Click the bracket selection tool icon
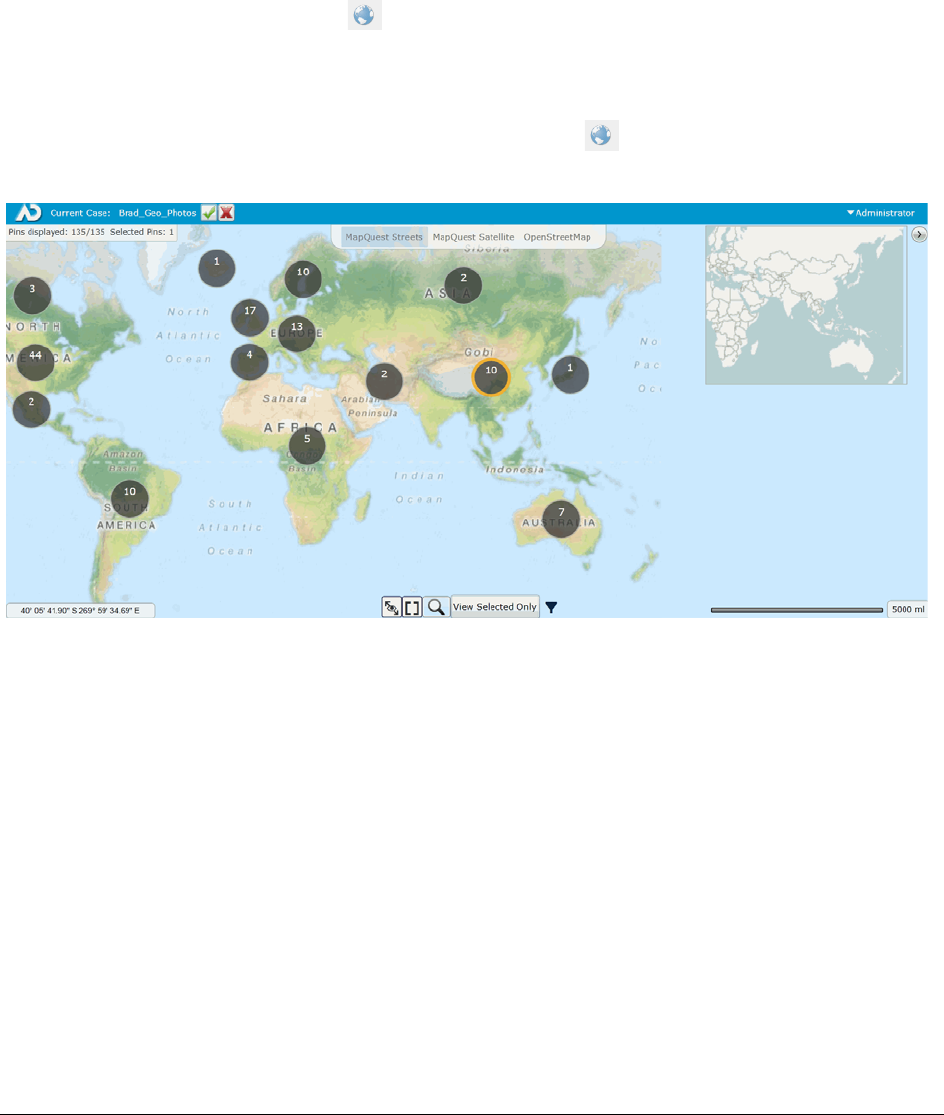Viewport: 944px width, 1115px height. pyautogui.click(x=412, y=607)
